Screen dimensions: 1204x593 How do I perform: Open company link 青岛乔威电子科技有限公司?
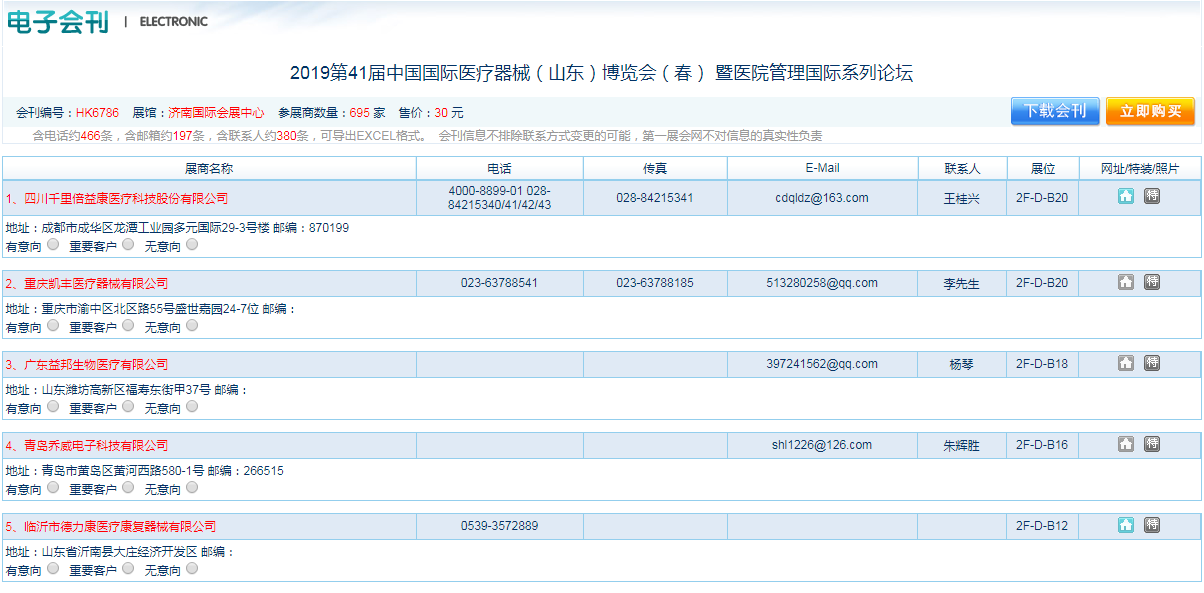pyautogui.click(x=96, y=446)
